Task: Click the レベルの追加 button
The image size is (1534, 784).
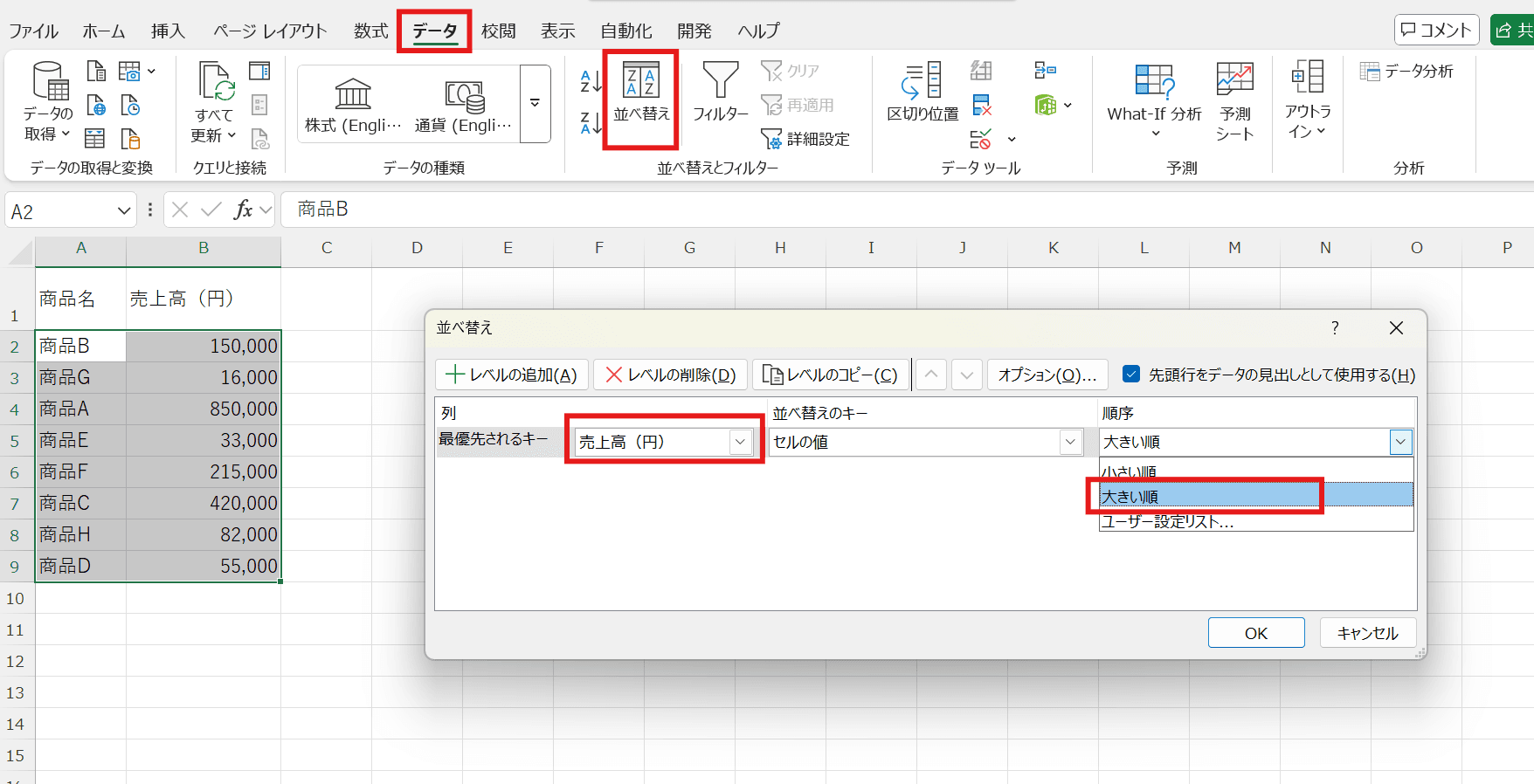Action: pos(512,375)
